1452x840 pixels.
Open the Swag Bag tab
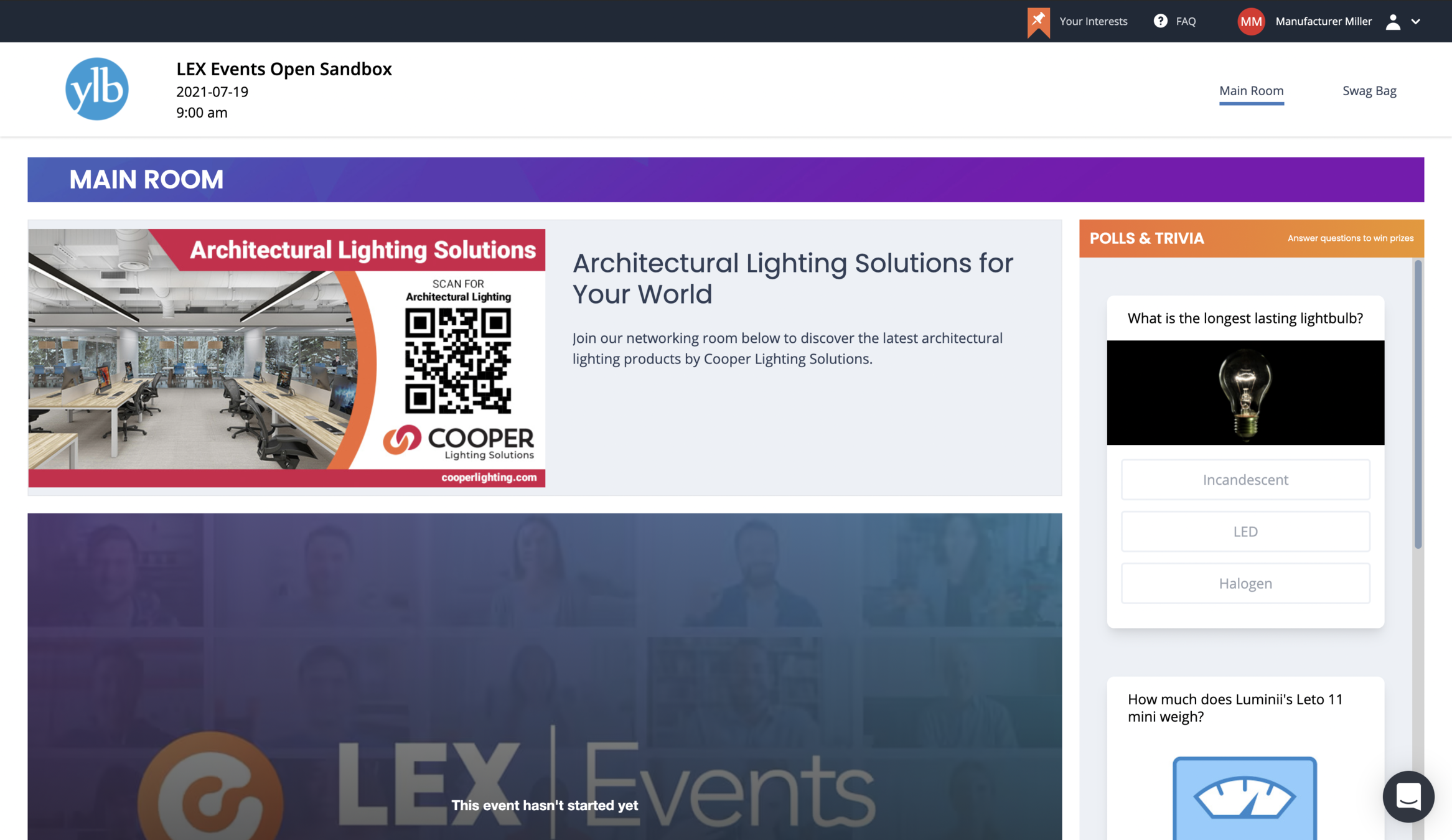coord(1369,91)
